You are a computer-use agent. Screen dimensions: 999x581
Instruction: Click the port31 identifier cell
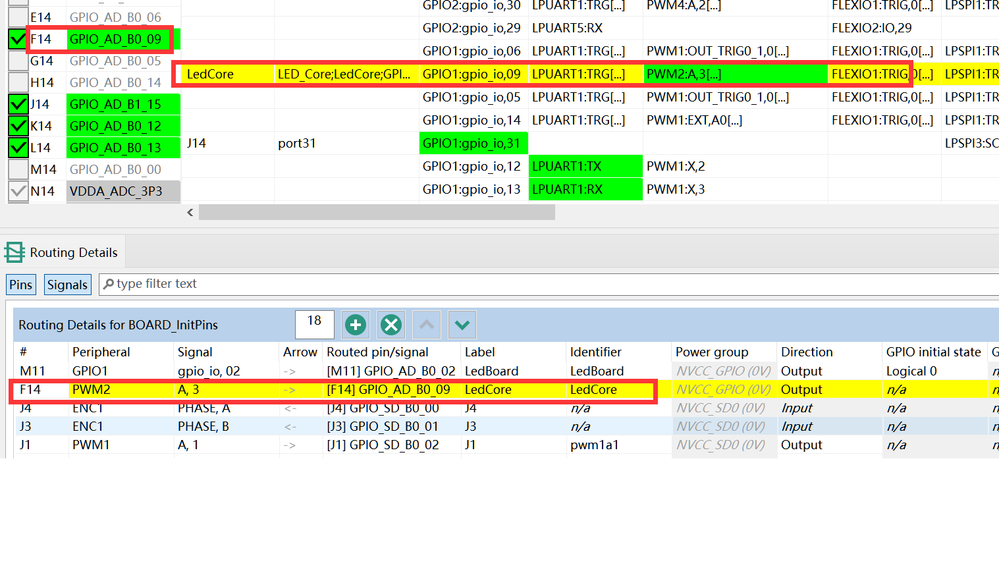click(297, 143)
